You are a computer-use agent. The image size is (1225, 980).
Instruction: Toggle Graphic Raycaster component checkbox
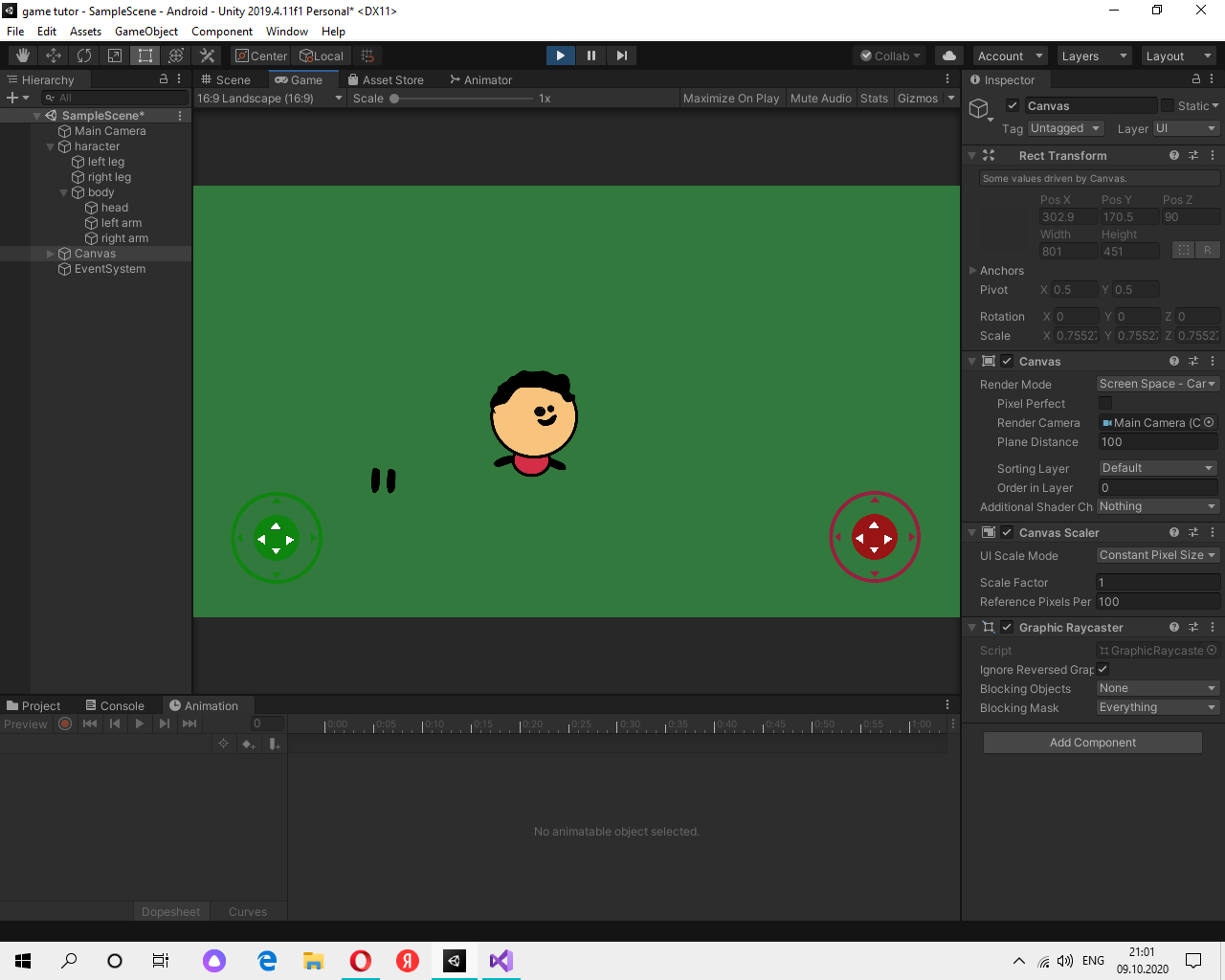tap(1007, 627)
